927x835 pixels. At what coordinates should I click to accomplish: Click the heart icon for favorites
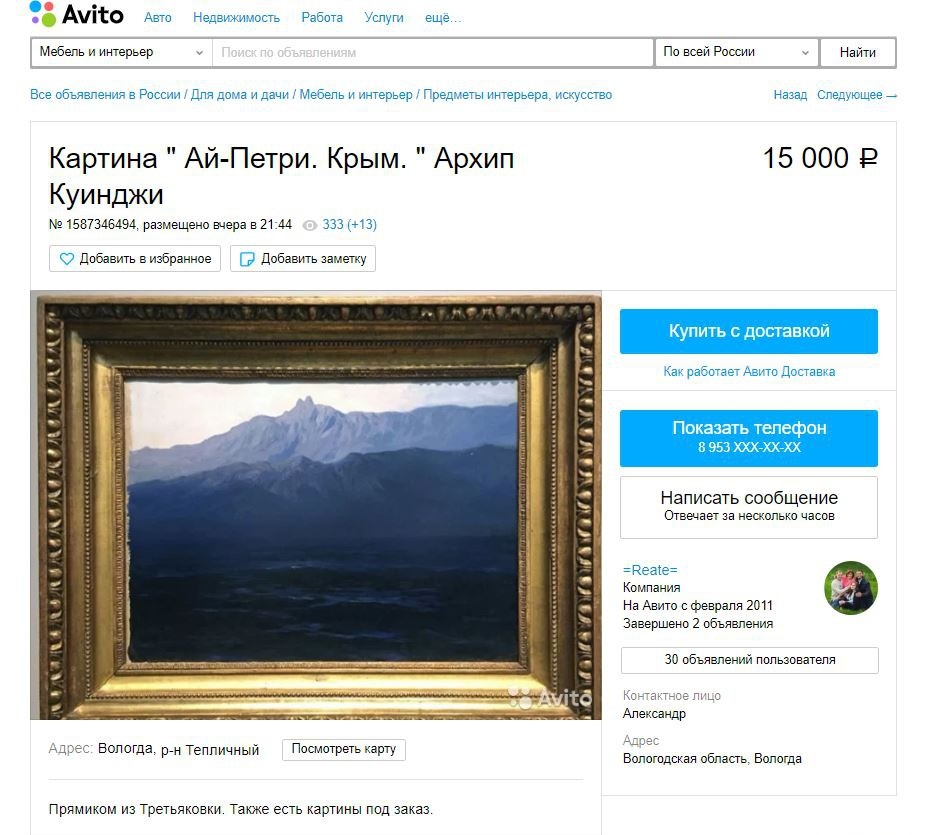click(67, 259)
